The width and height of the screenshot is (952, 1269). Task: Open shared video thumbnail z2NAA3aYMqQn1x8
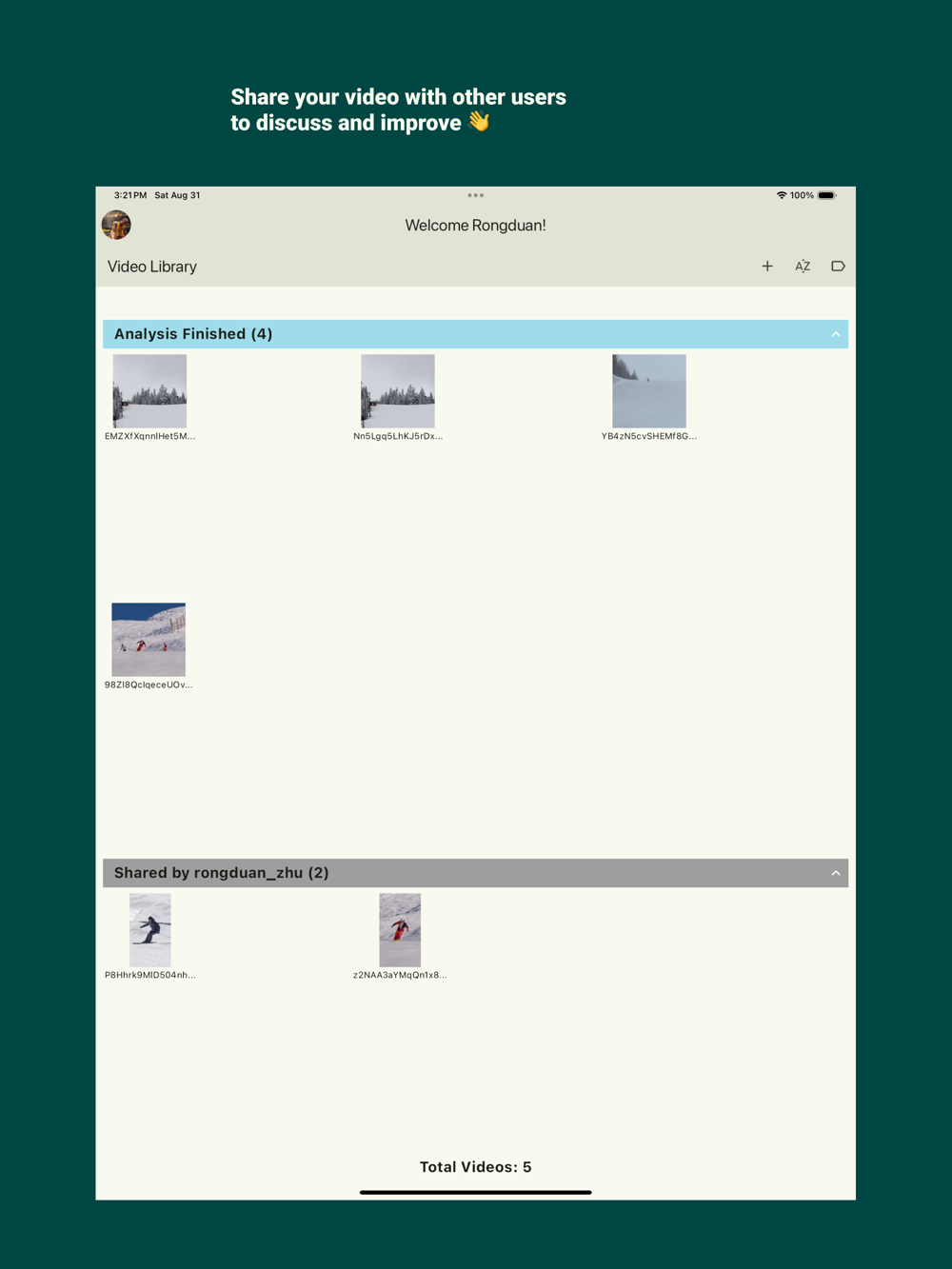400,930
